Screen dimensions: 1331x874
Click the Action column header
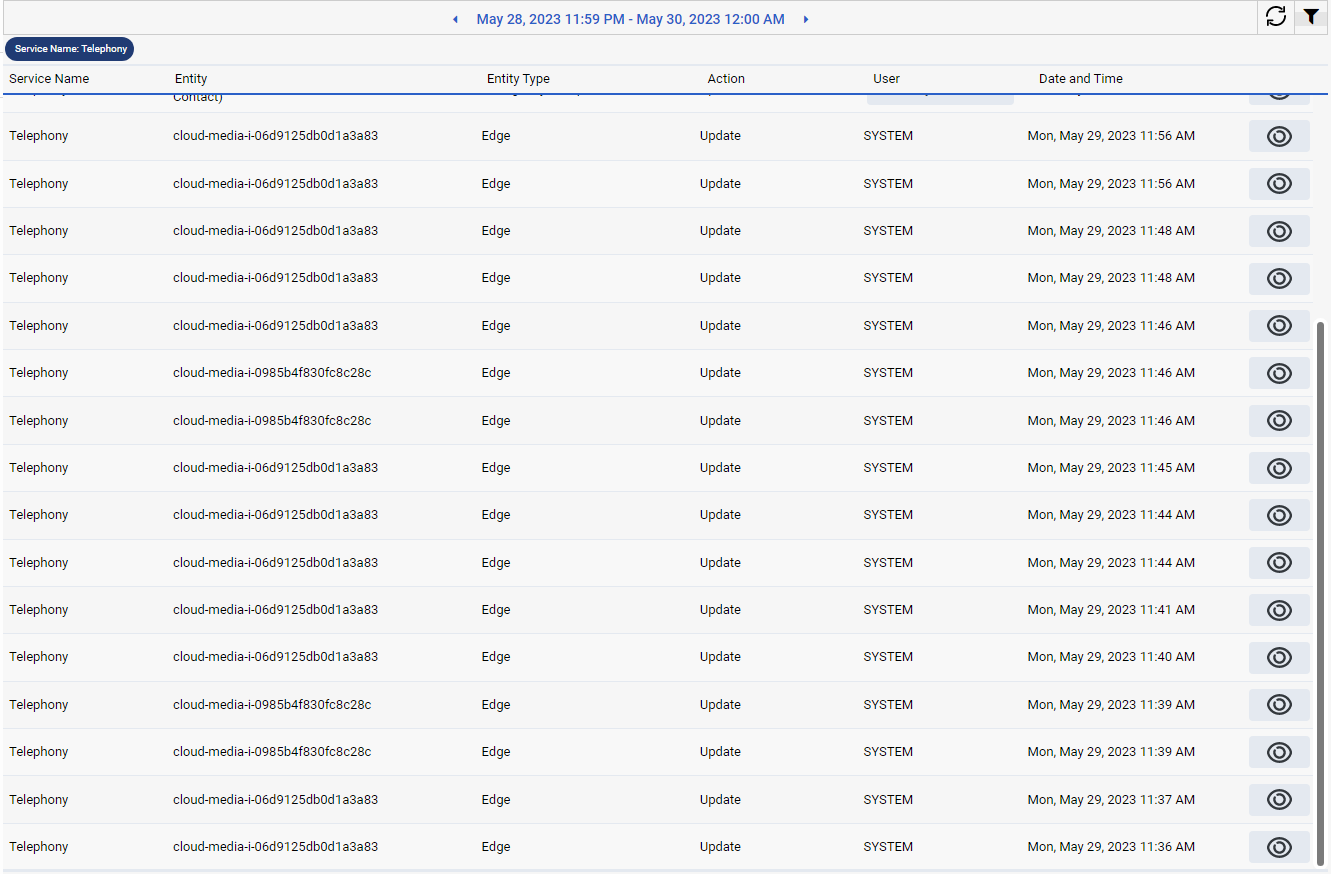click(726, 79)
